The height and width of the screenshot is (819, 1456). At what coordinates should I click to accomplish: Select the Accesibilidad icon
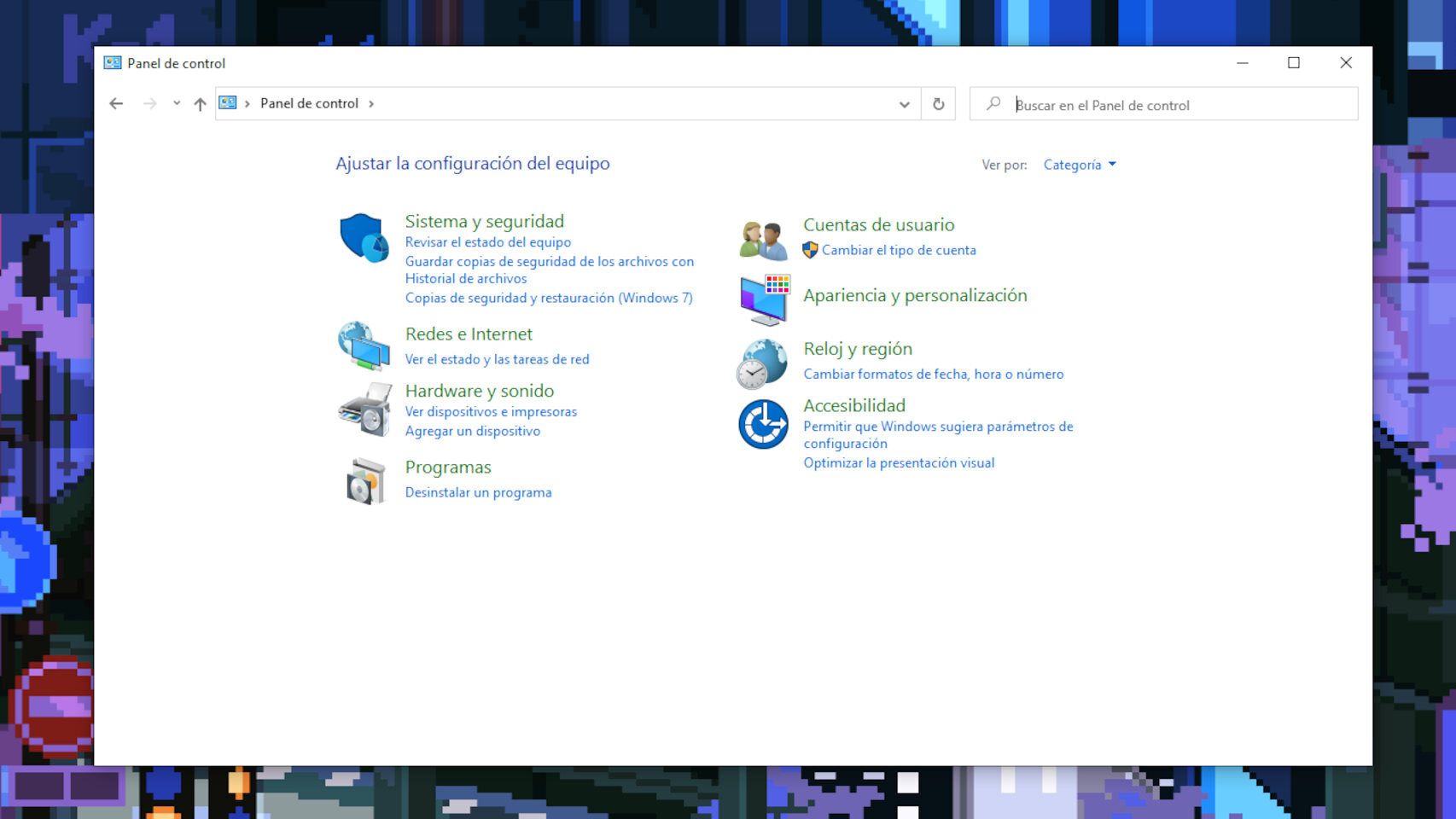[761, 423]
